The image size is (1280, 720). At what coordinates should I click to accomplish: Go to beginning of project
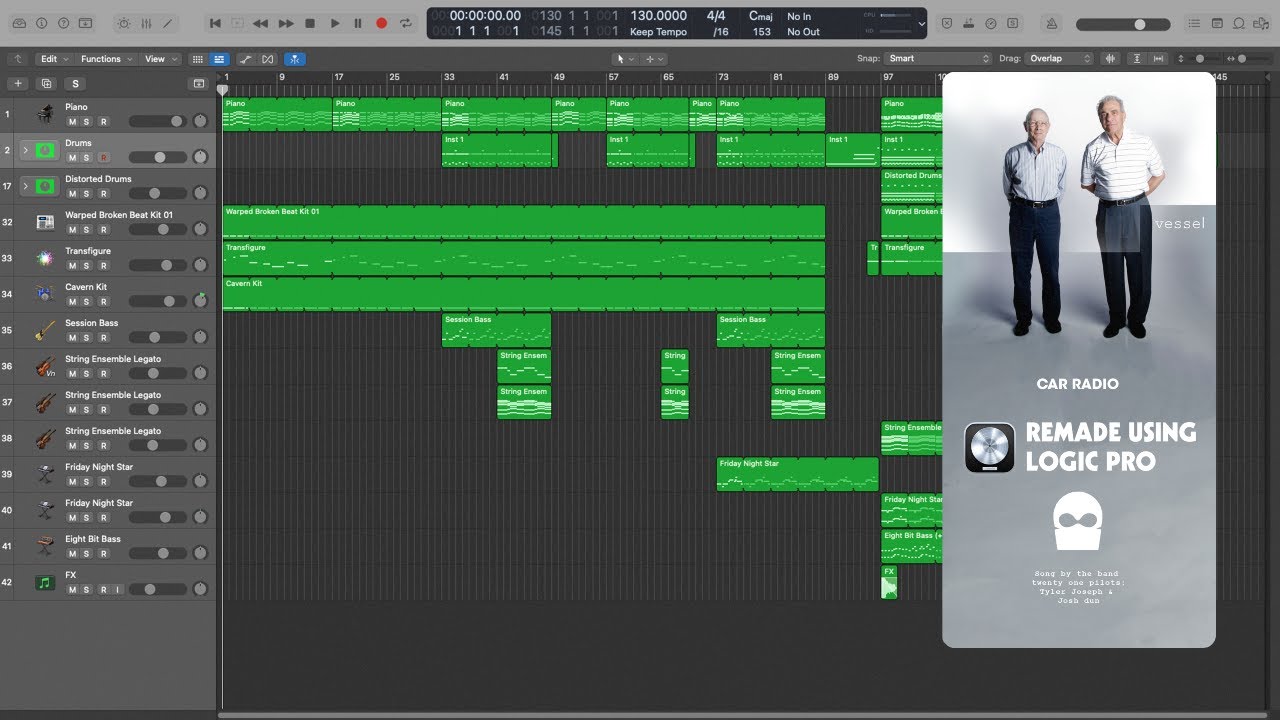point(215,22)
